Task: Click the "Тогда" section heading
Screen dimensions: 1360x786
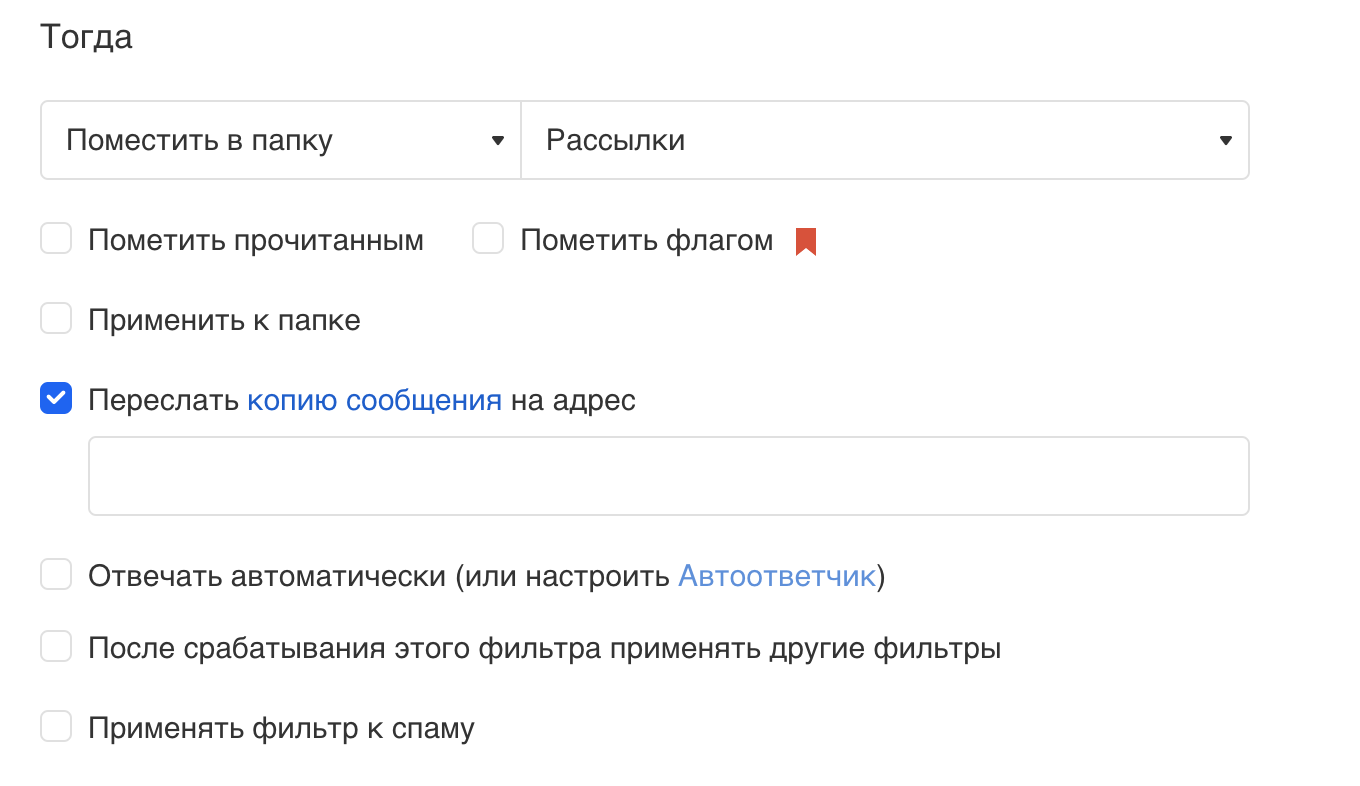Action: click(x=86, y=38)
